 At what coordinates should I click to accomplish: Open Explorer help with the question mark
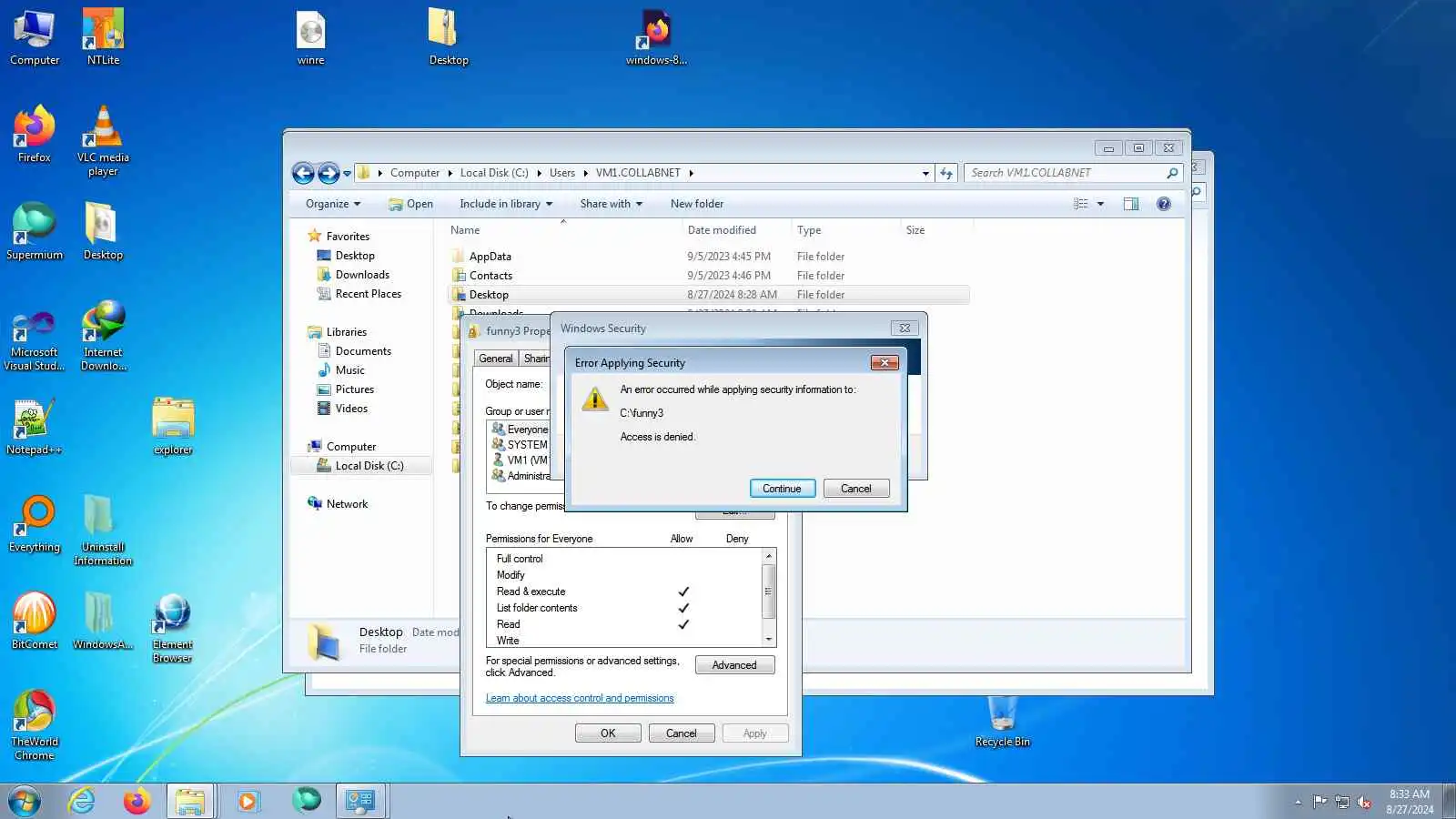click(1163, 204)
